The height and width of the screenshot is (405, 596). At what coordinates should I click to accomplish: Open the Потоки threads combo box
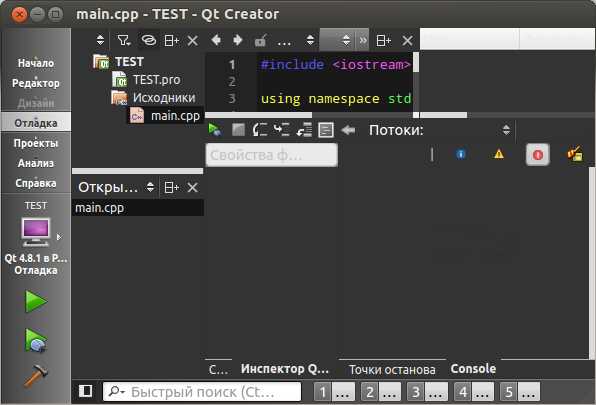point(506,130)
